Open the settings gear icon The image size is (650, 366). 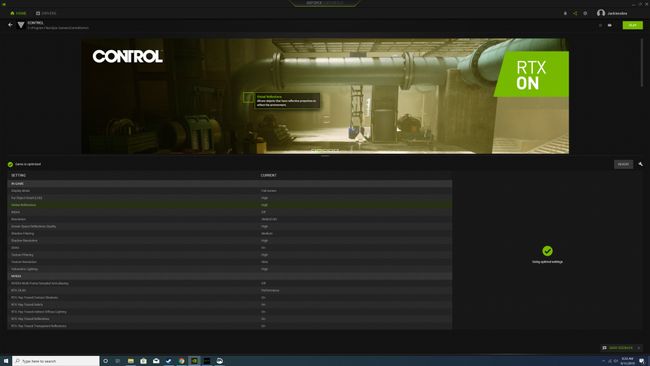pos(585,13)
